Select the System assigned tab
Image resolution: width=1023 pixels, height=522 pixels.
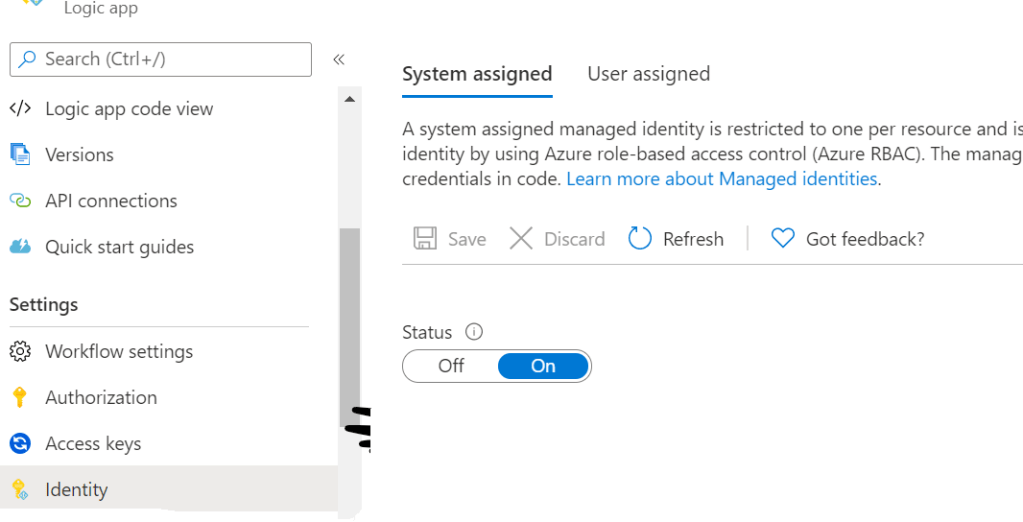(x=477, y=74)
